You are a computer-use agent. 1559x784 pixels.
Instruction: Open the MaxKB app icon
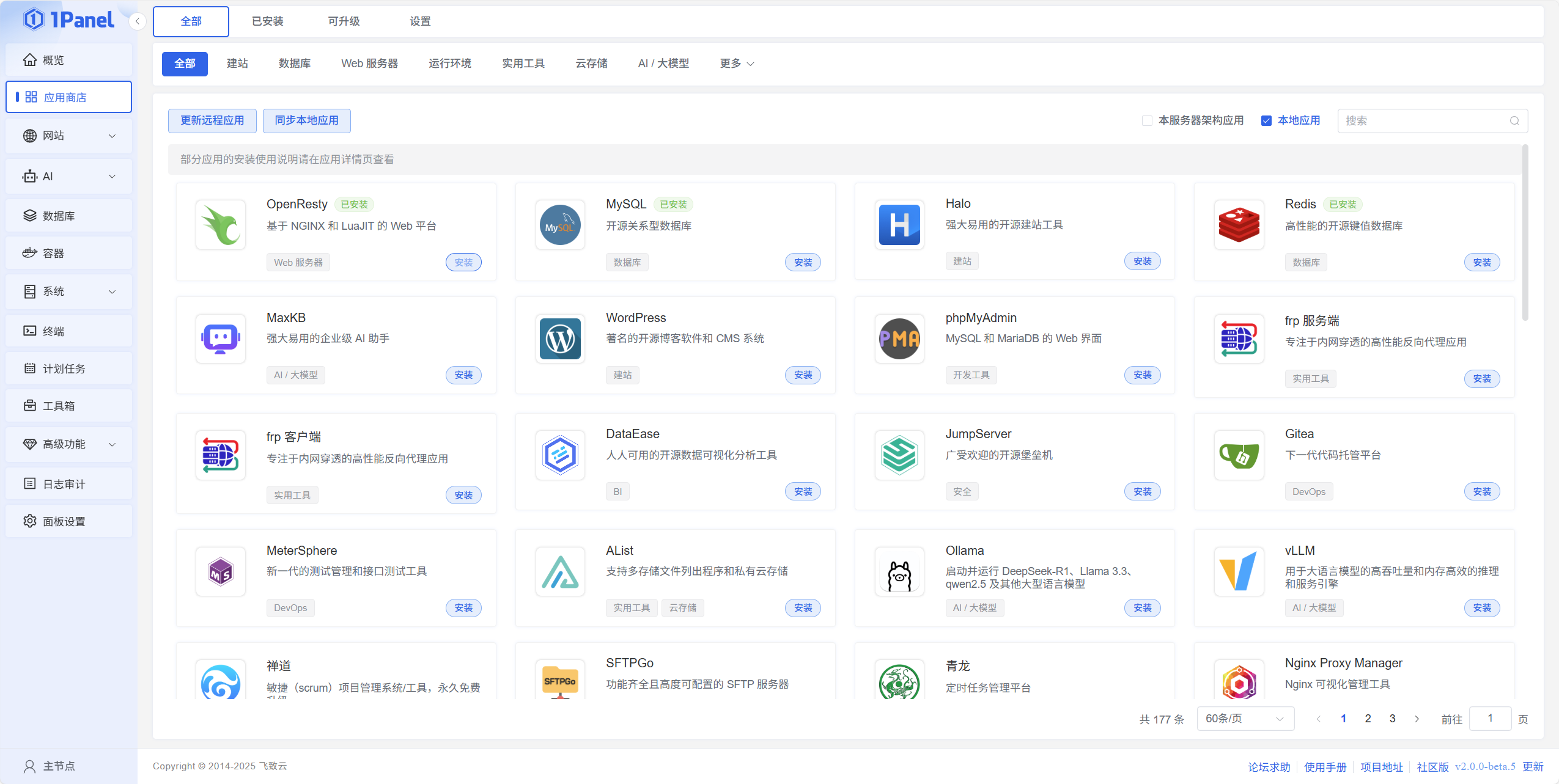click(x=221, y=339)
